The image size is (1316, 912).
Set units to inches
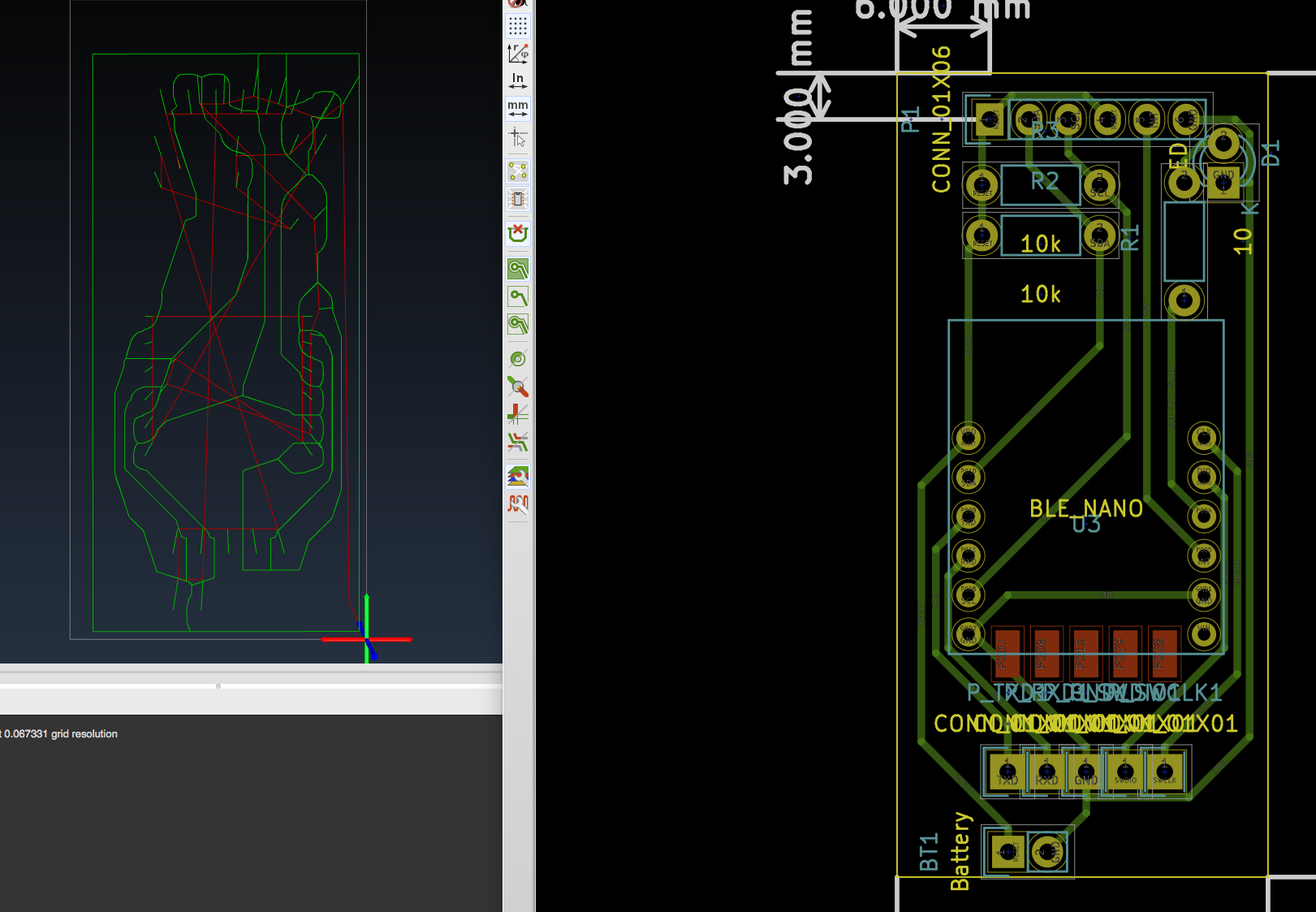518,80
